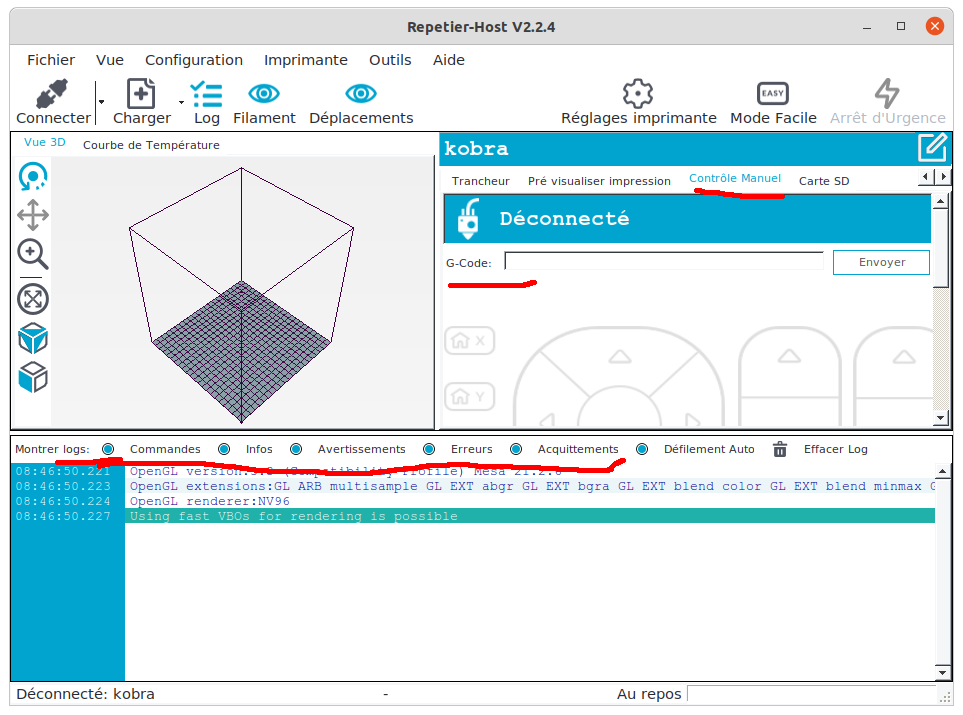Click the Home X button
Screen dimensions: 963x715
(x=470, y=341)
